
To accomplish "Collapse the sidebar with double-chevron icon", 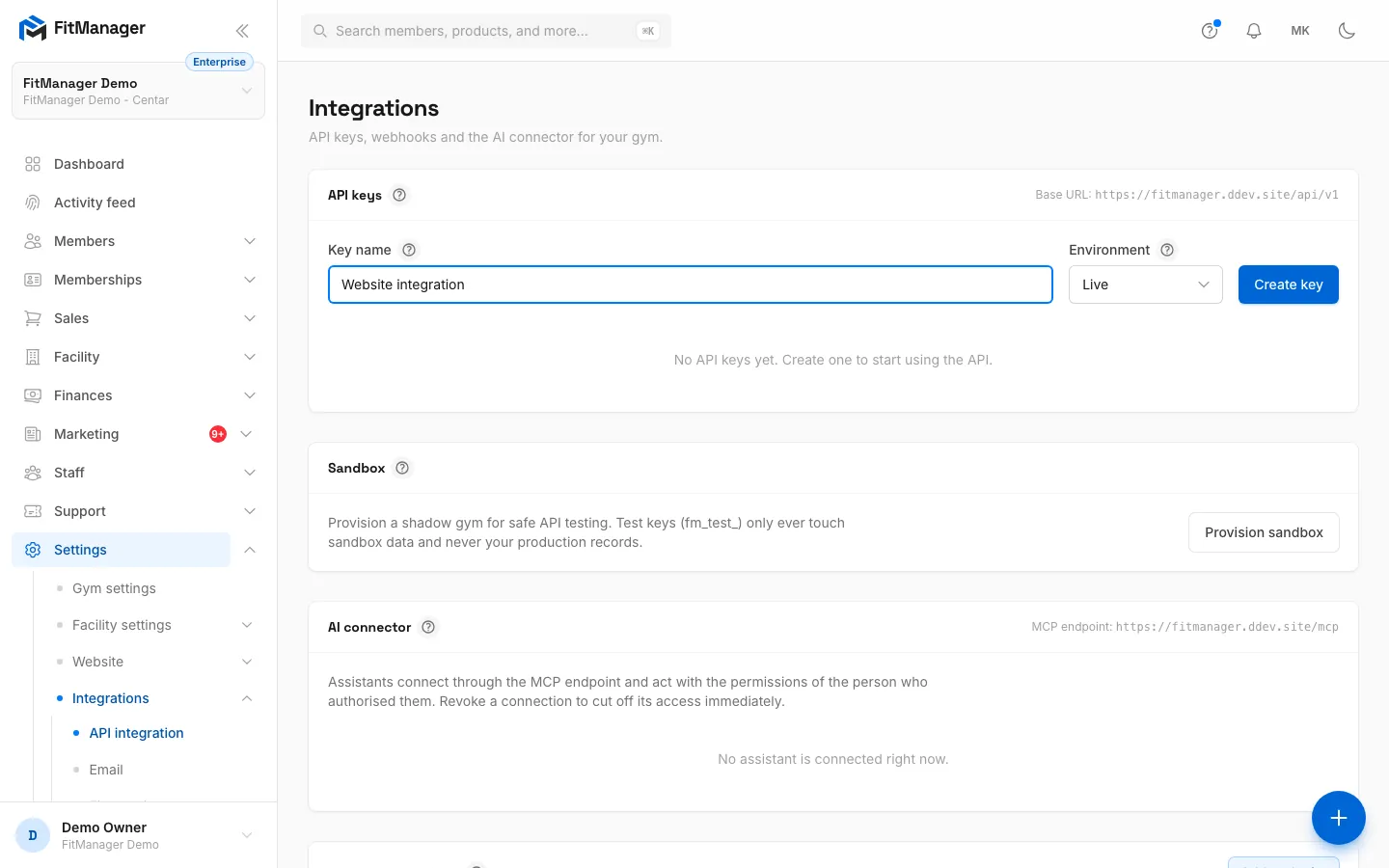I will 242,30.
